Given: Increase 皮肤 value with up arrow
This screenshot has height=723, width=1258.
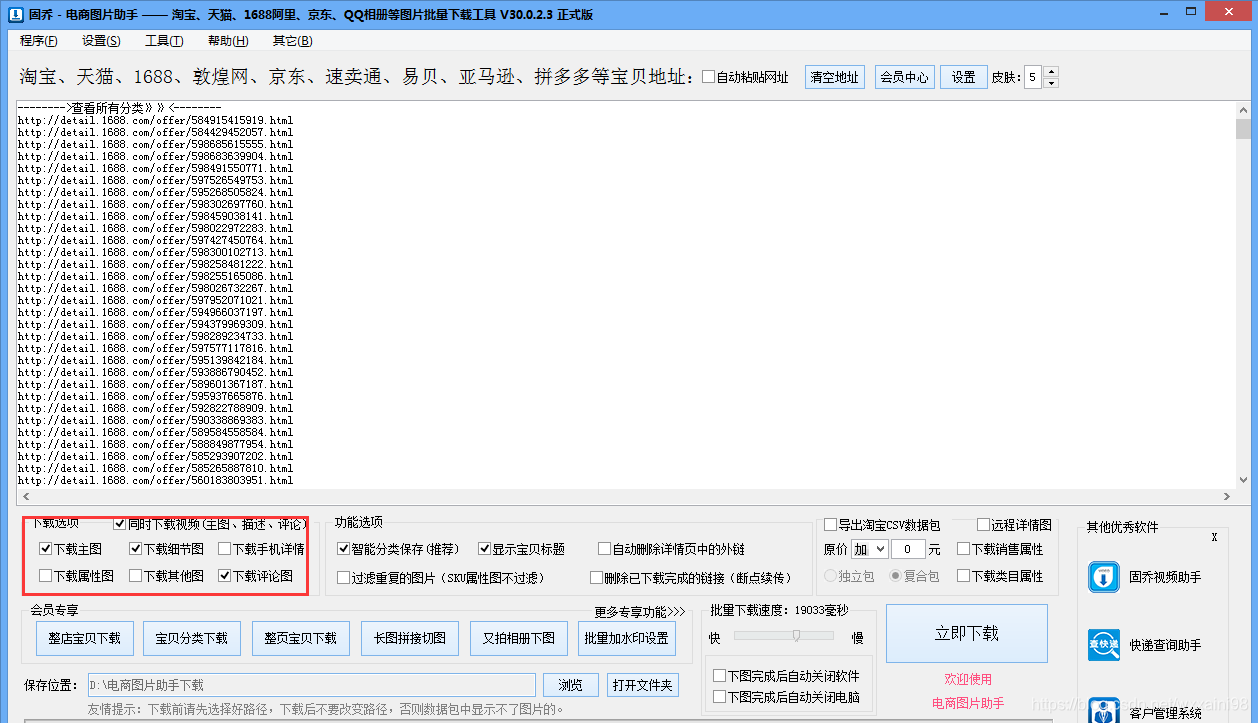Looking at the screenshot, I should 1050,71.
